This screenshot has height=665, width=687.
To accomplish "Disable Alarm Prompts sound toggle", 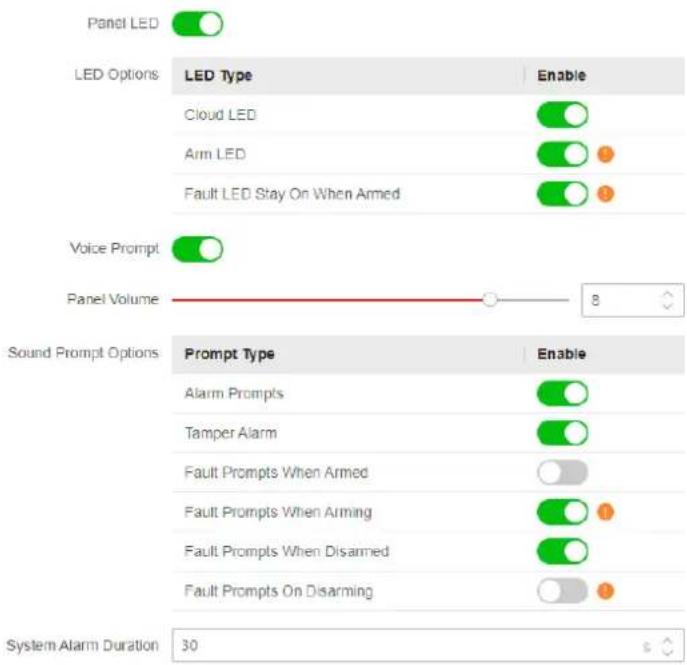I will tap(563, 393).
